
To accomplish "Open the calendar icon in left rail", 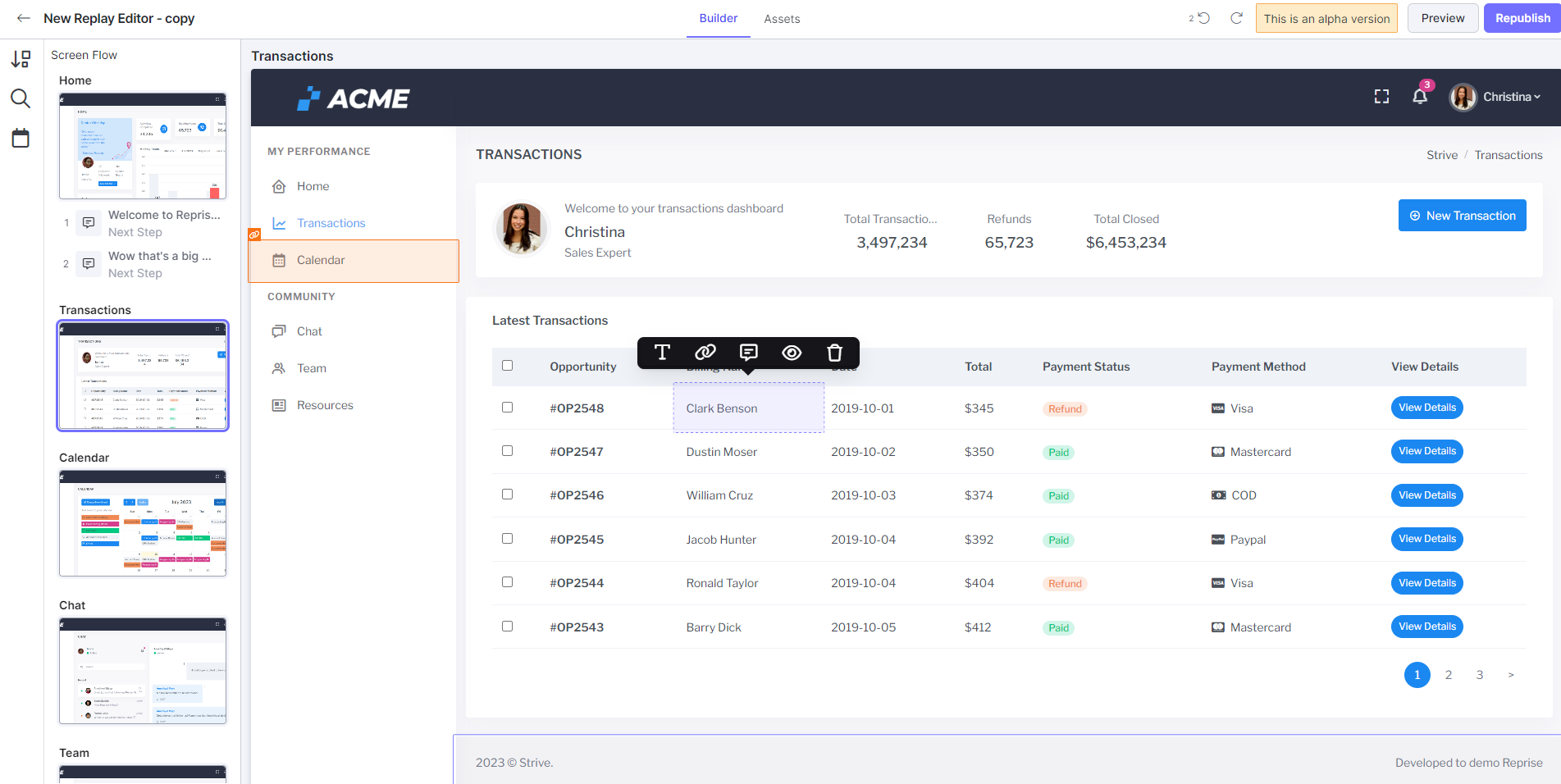I will [21, 138].
